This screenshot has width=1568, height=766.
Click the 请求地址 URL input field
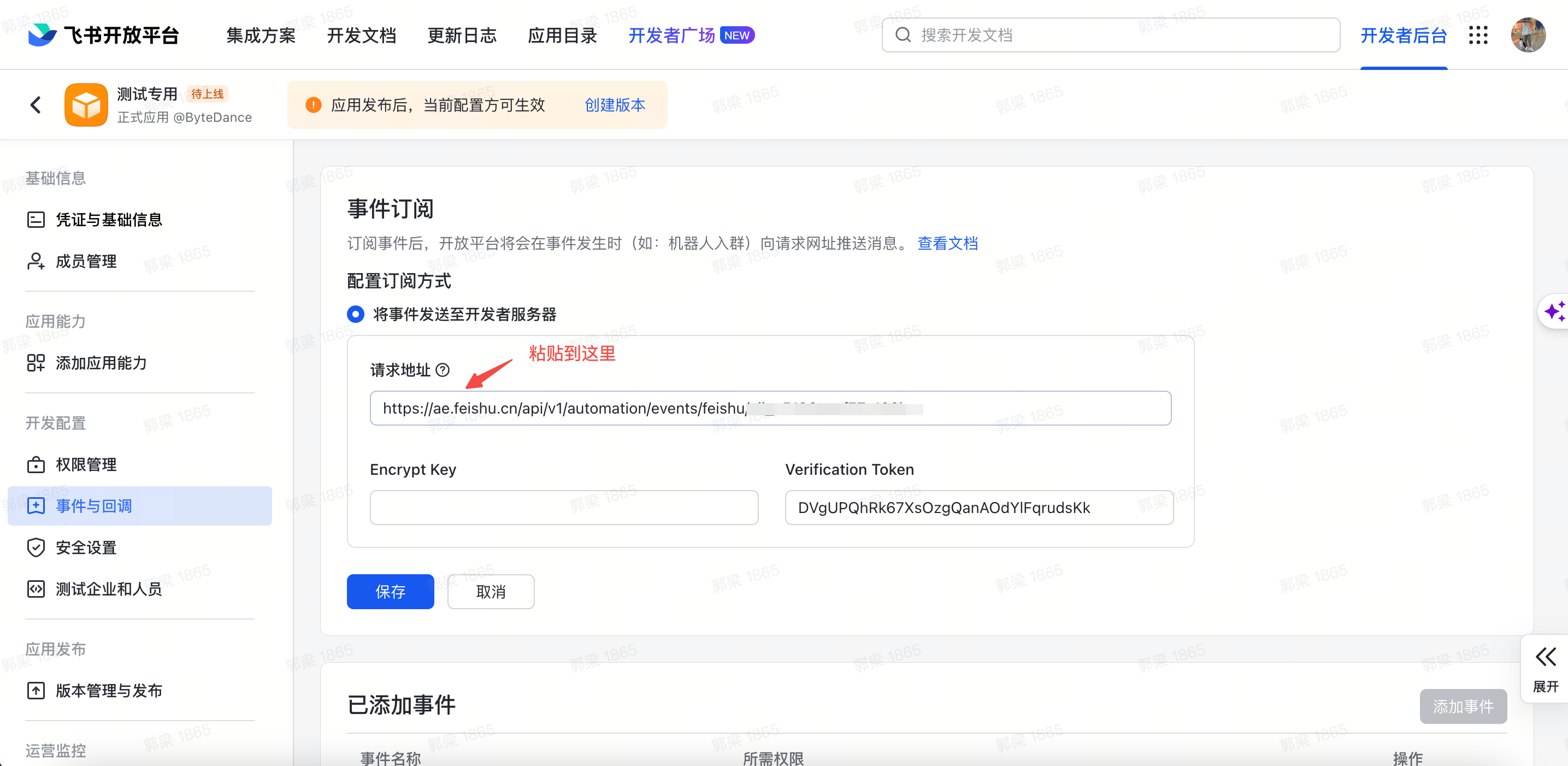click(x=770, y=408)
